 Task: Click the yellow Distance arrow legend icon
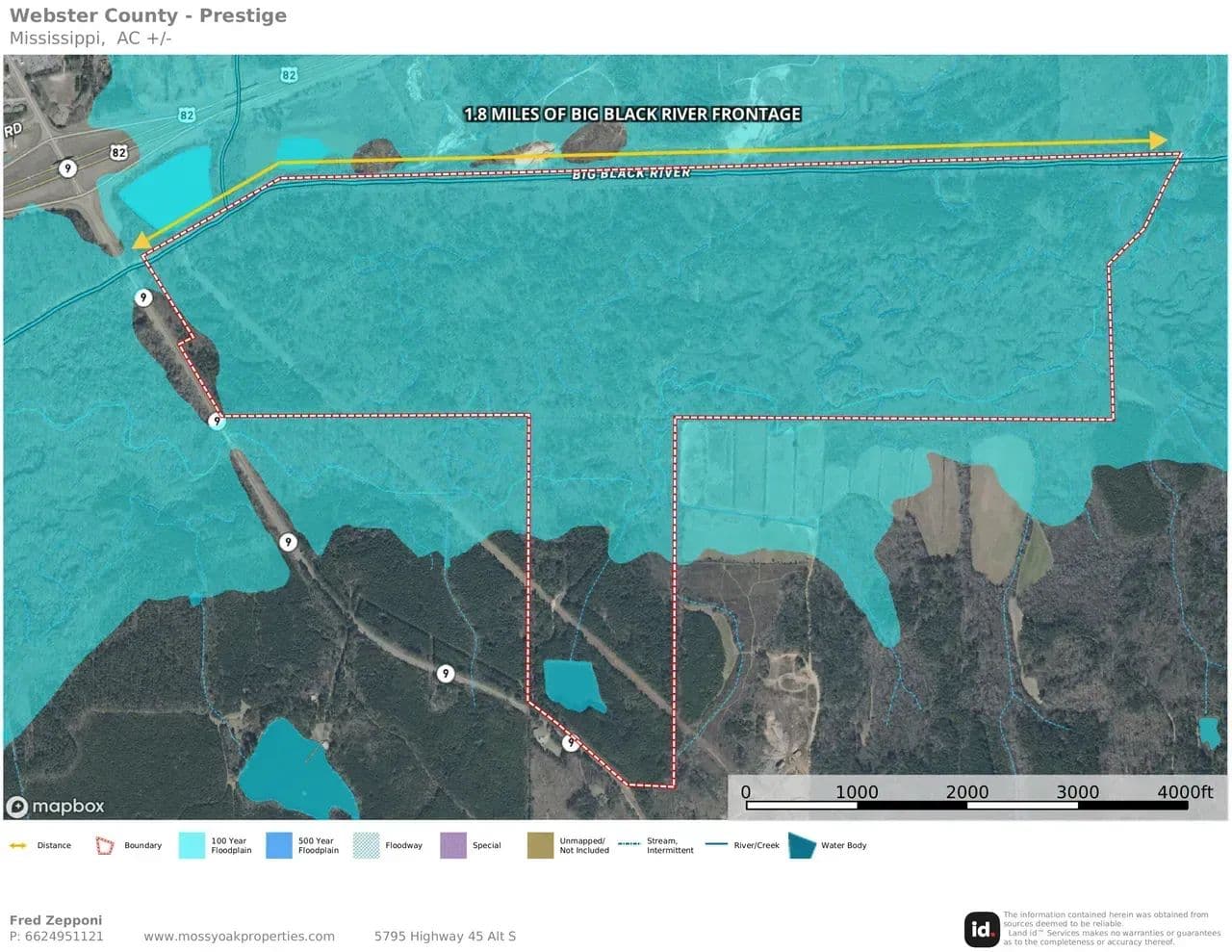pos(17,846)
